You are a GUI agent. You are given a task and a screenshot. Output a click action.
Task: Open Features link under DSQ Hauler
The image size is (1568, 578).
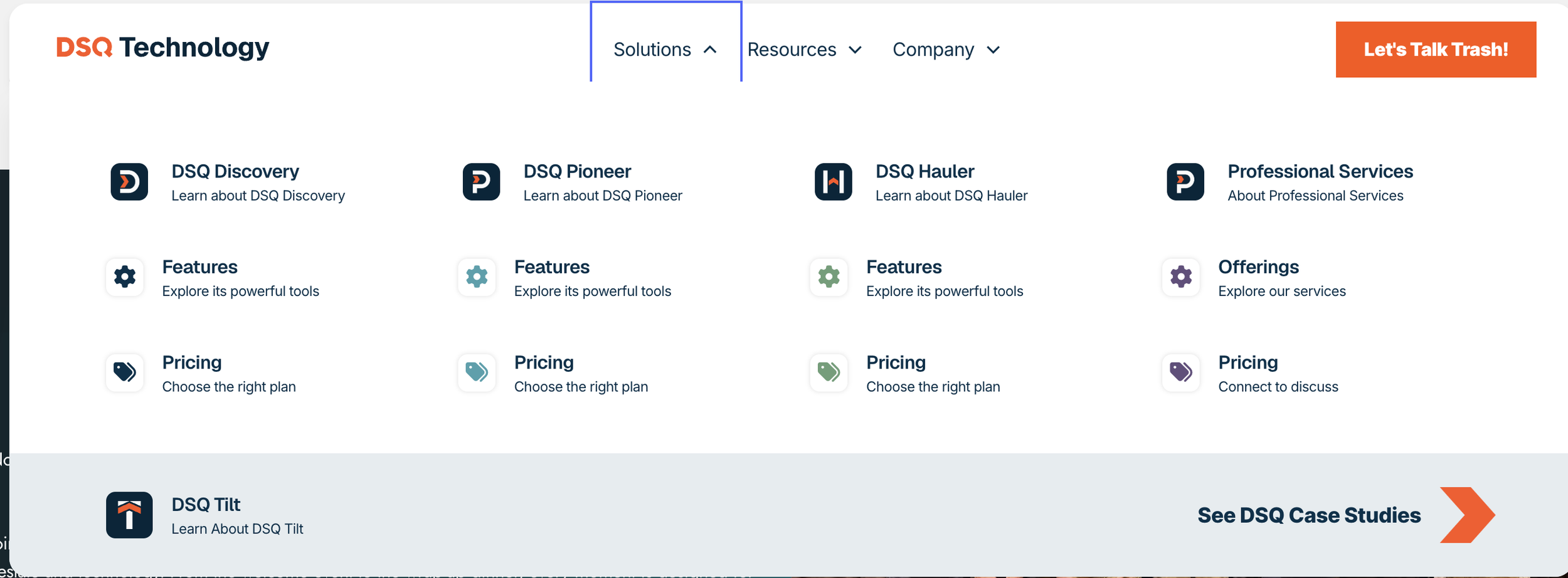(904, 267)
